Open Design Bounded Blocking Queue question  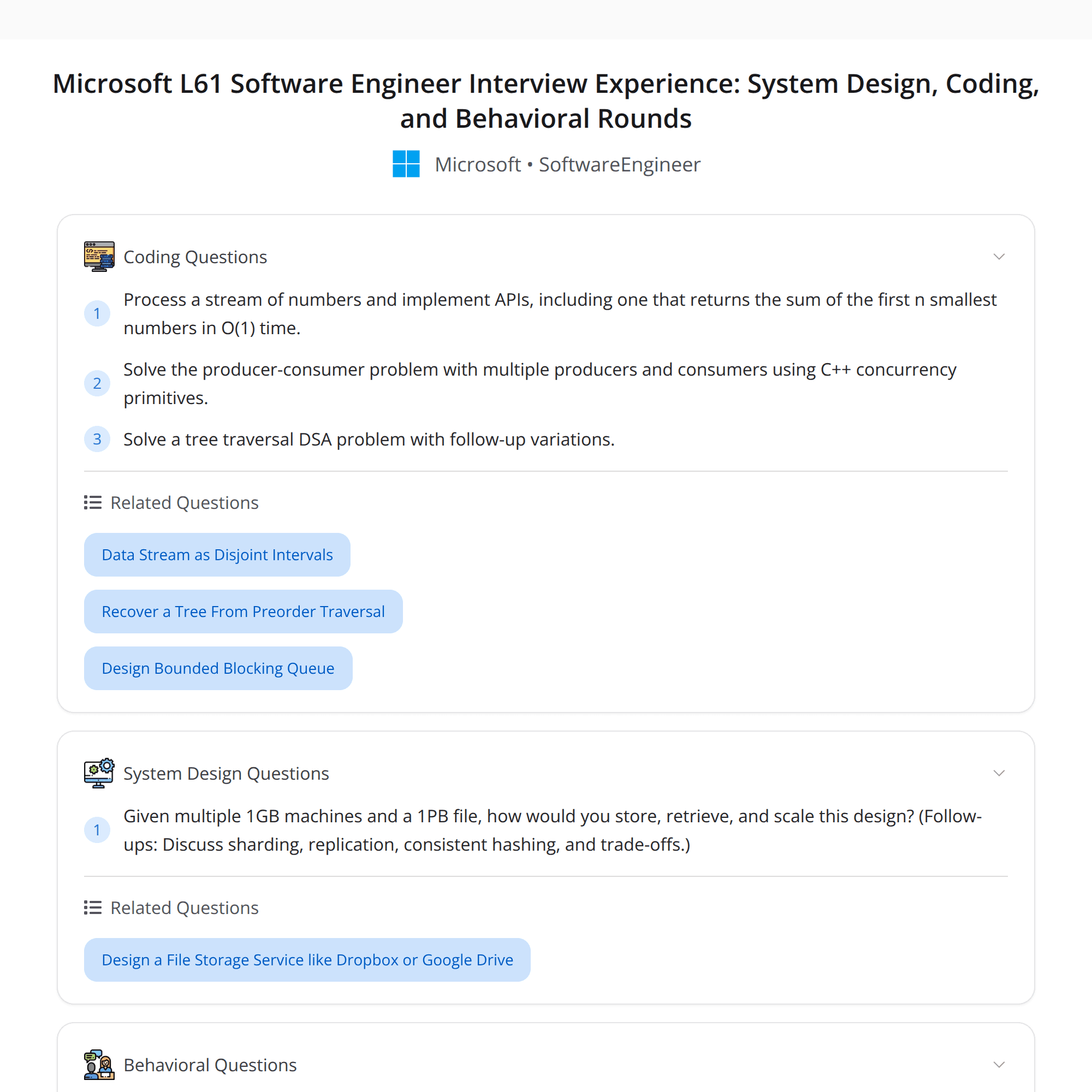coord(218,668)
